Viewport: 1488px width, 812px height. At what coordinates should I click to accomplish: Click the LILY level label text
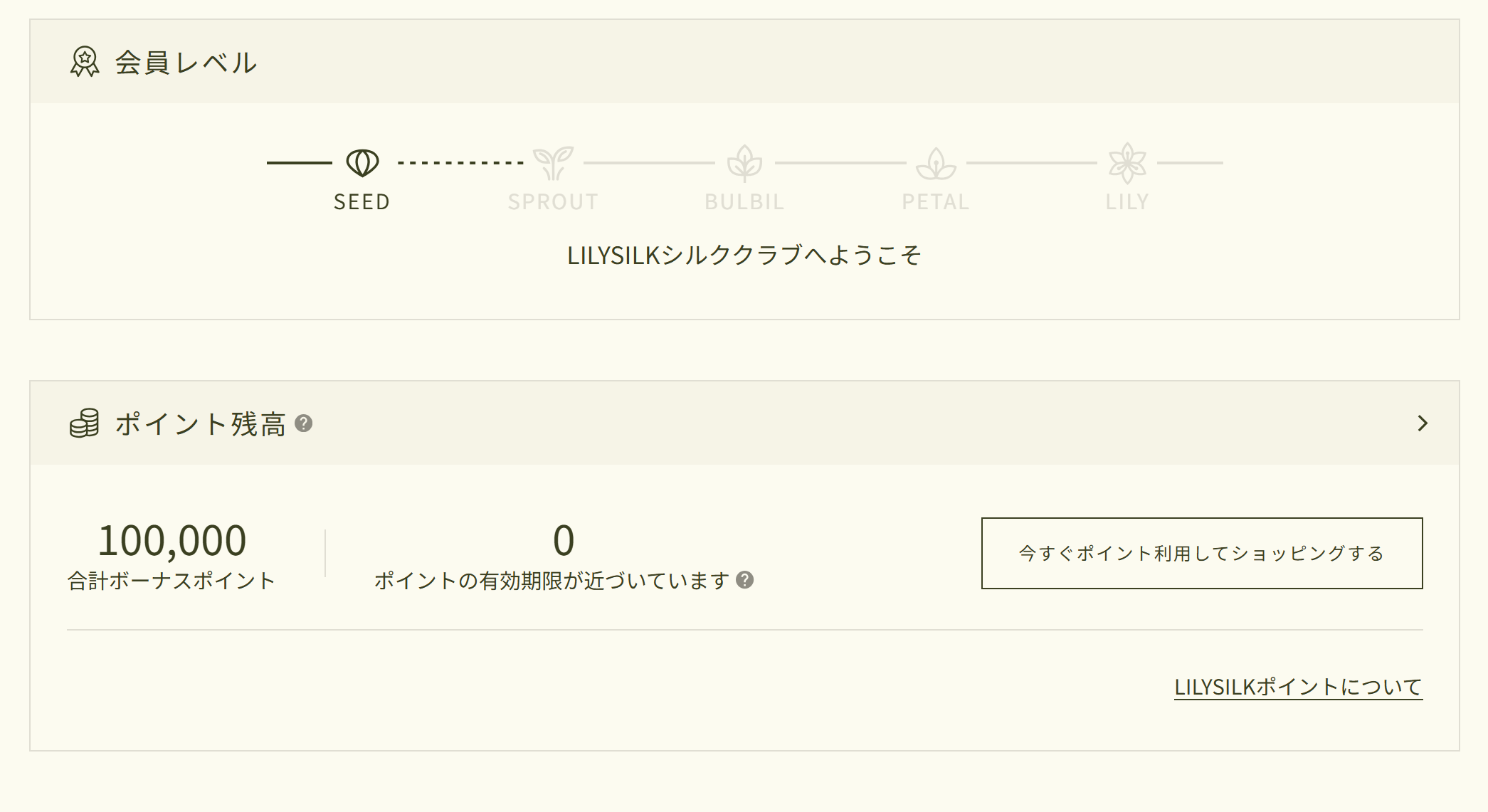point(1127,202)
